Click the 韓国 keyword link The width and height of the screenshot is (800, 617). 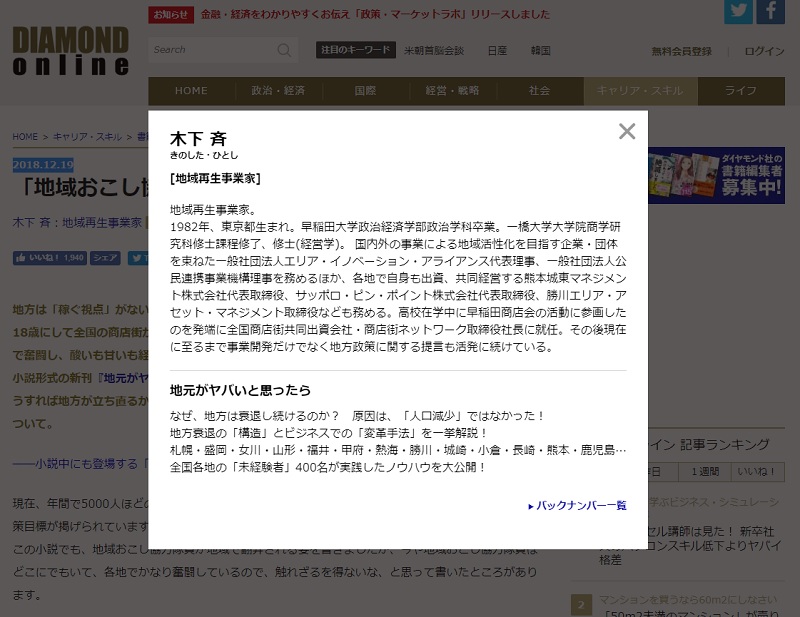pos(540,51)
